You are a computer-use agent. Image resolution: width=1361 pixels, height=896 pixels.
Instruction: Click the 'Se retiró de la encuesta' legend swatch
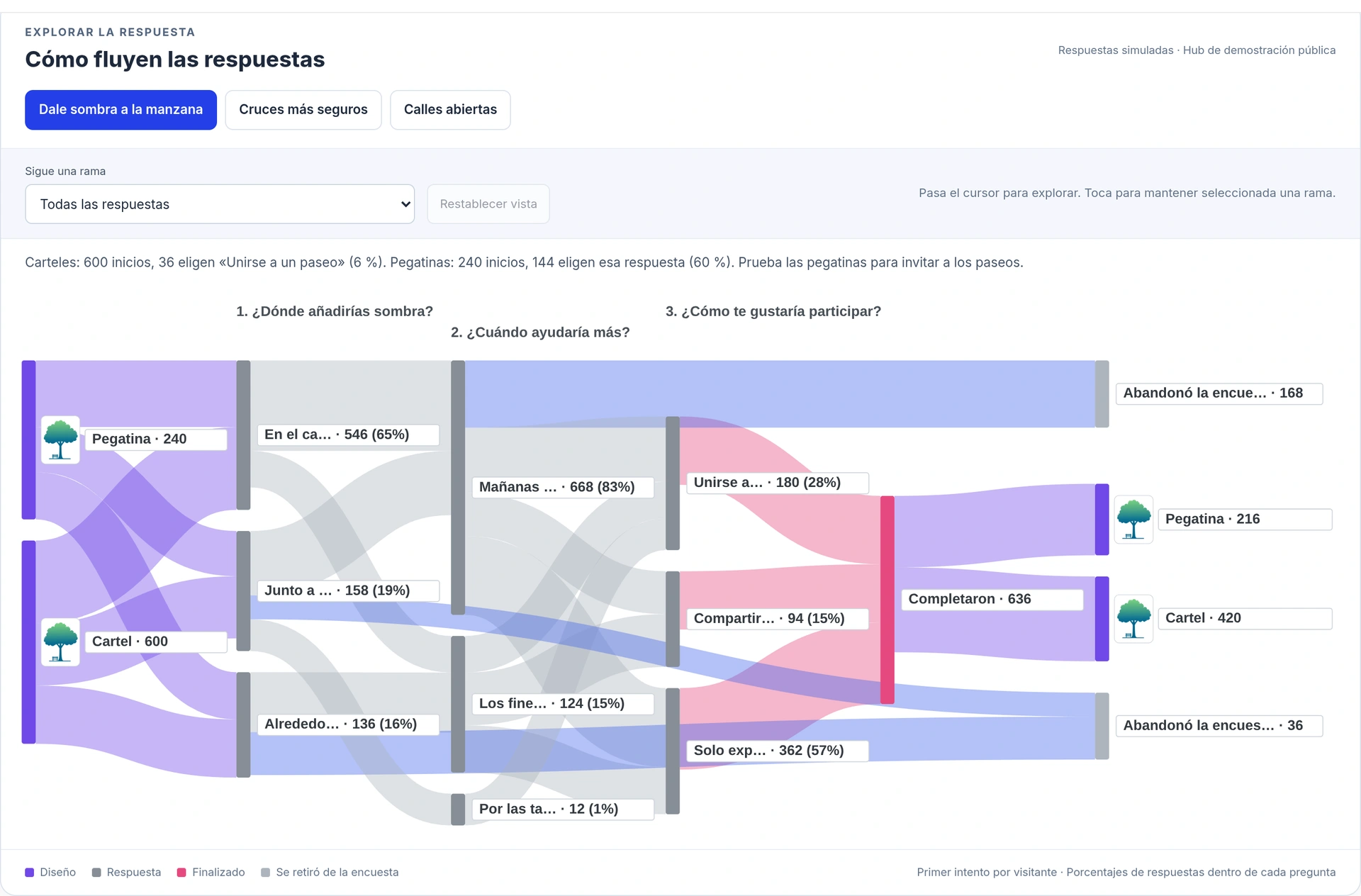point(266,873)
